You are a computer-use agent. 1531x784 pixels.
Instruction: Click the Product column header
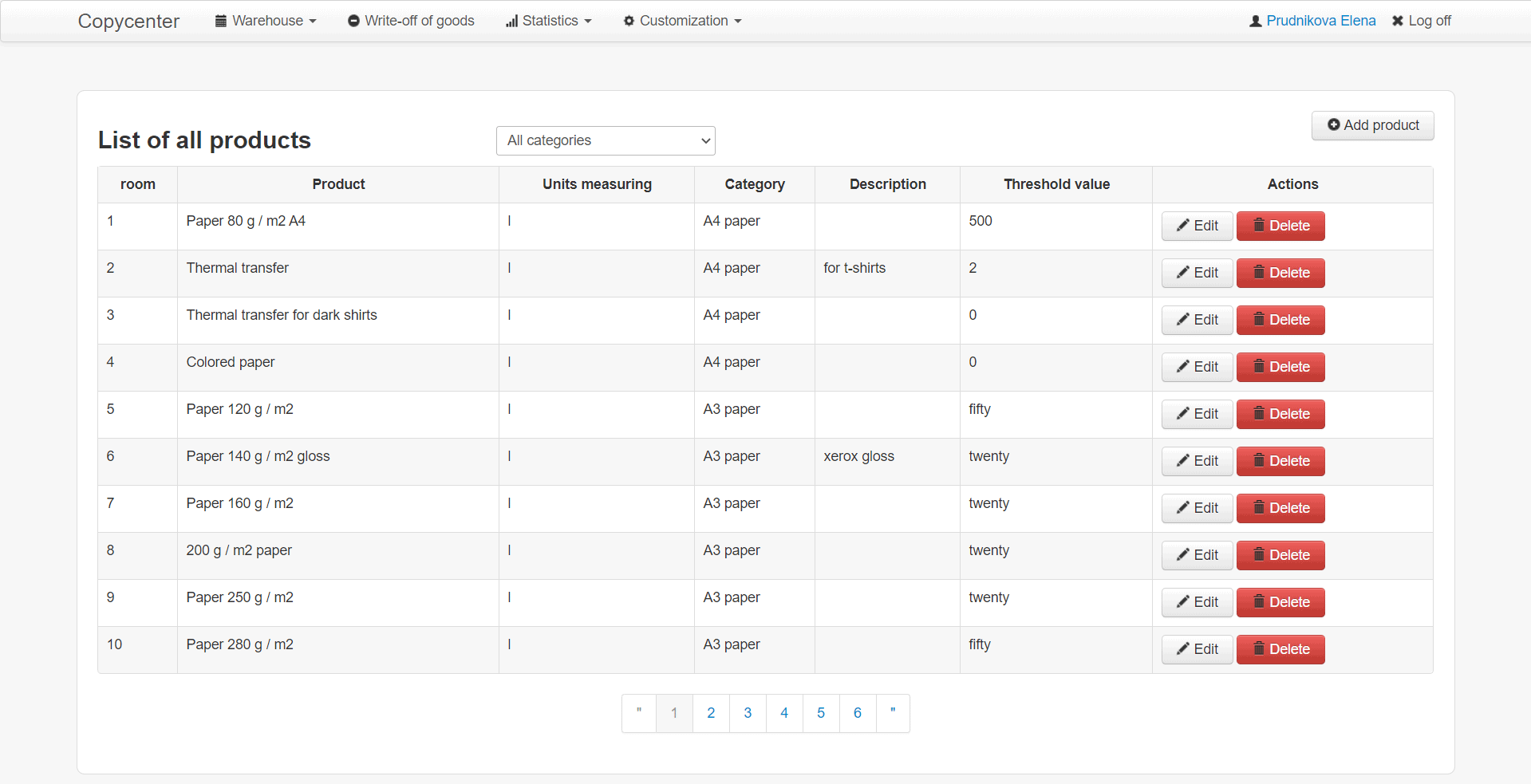[x=338, y=184]
